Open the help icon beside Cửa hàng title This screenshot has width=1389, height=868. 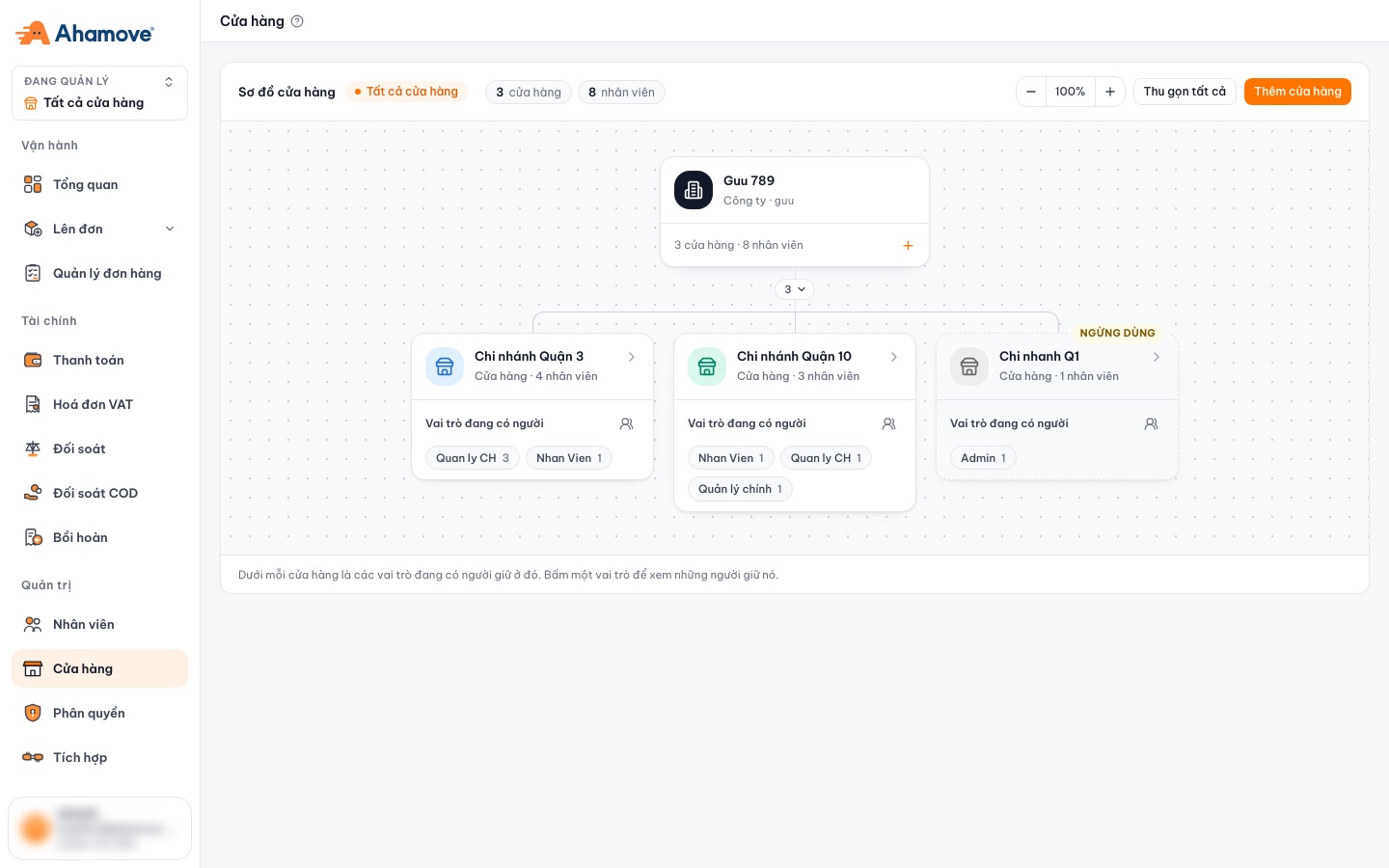[297, 21]
